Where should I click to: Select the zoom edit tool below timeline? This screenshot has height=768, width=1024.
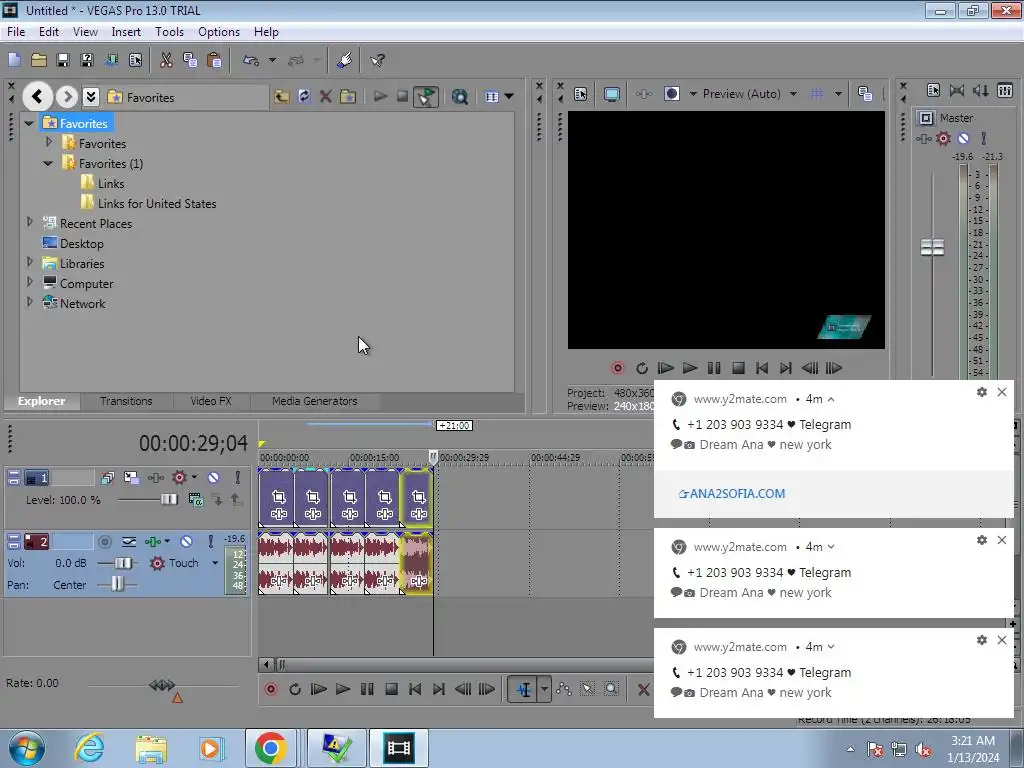pos(611,689)
